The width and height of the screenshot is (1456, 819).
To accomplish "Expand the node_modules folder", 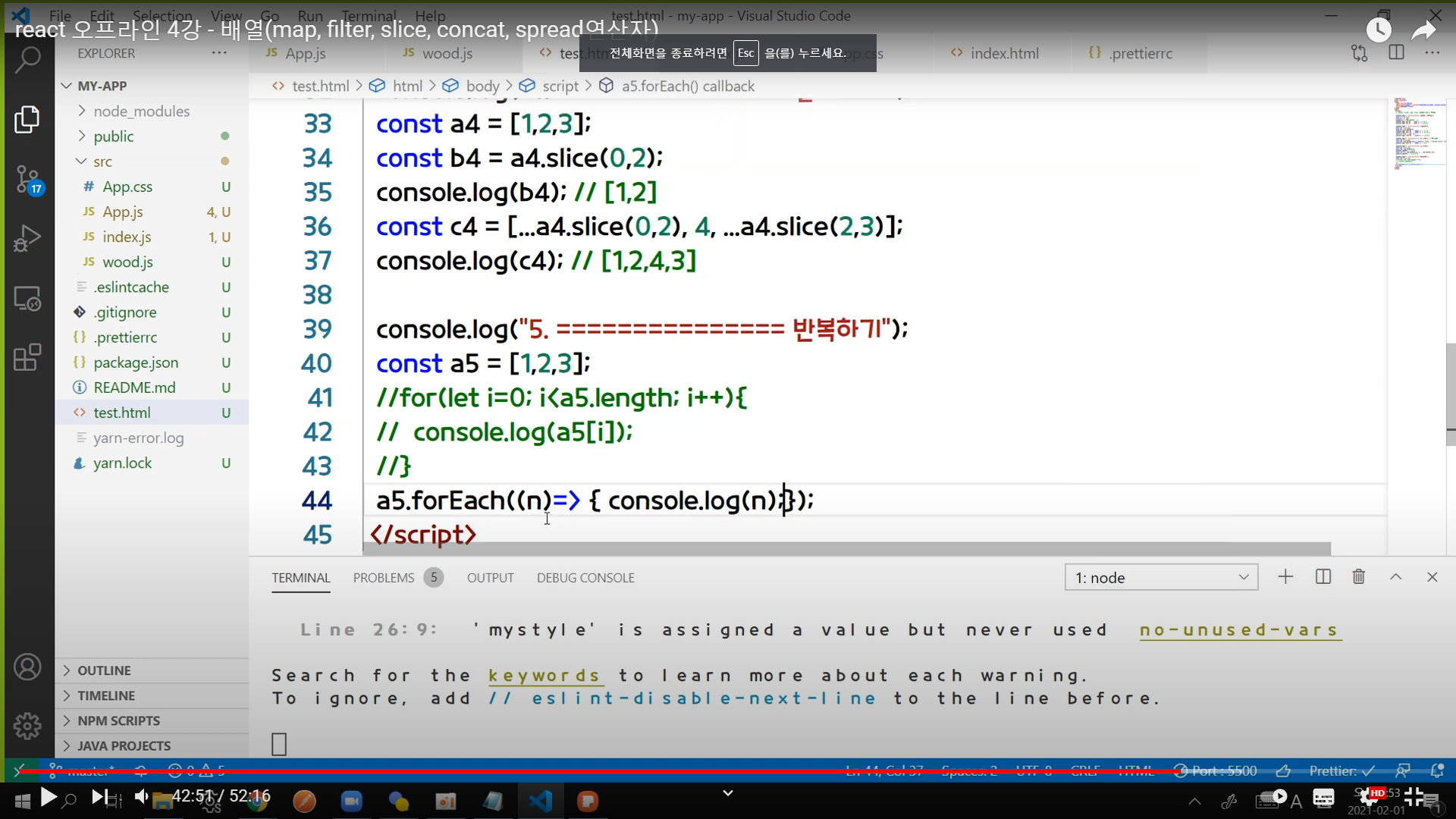I will coord(141,111).
